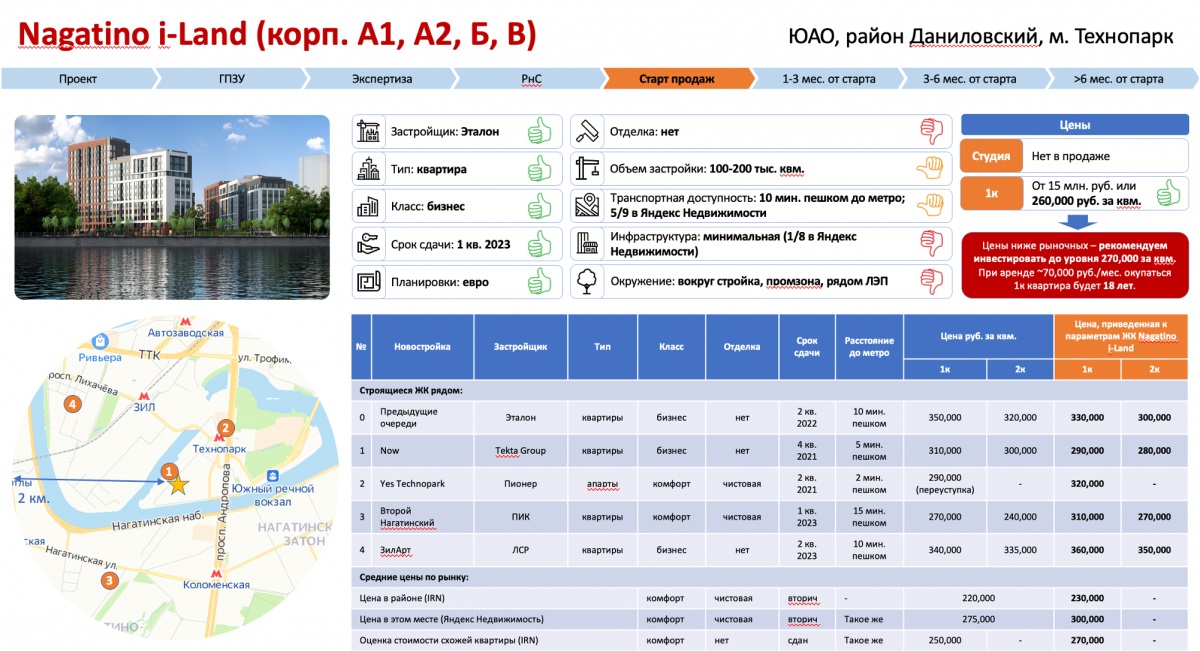Click the paint roller icon beside Отделка
The image size is (1200, 651).
587,131
